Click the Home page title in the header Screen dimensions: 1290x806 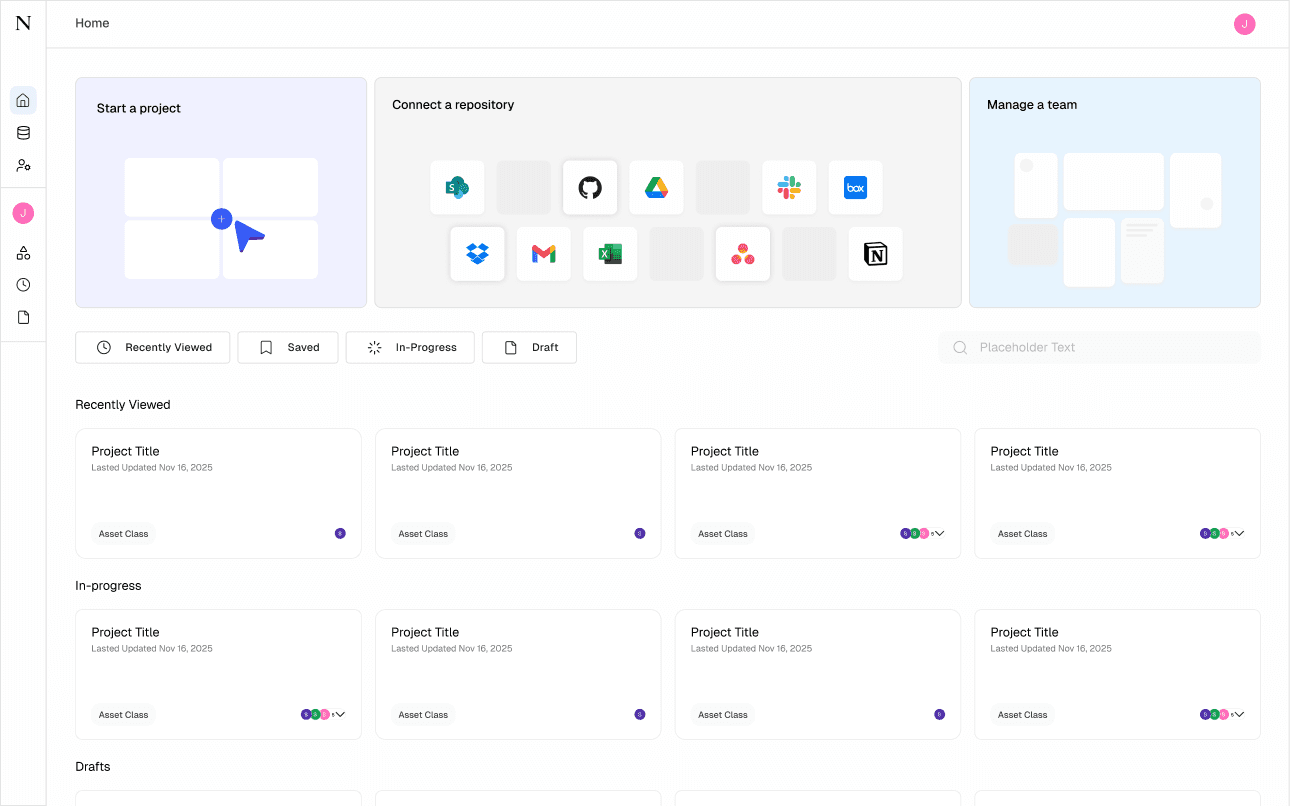tap(92, 23)
